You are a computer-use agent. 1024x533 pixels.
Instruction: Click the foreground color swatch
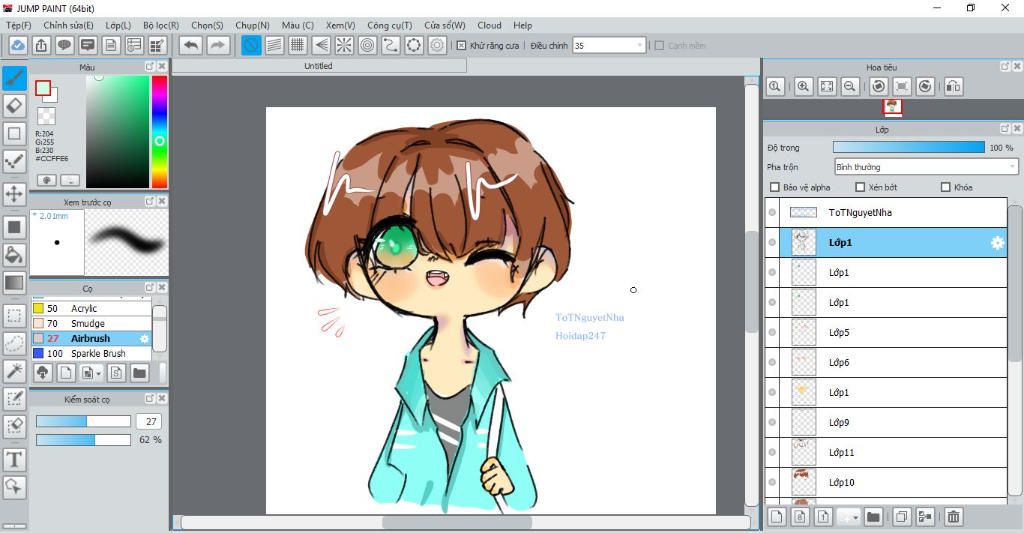(43, 88)
